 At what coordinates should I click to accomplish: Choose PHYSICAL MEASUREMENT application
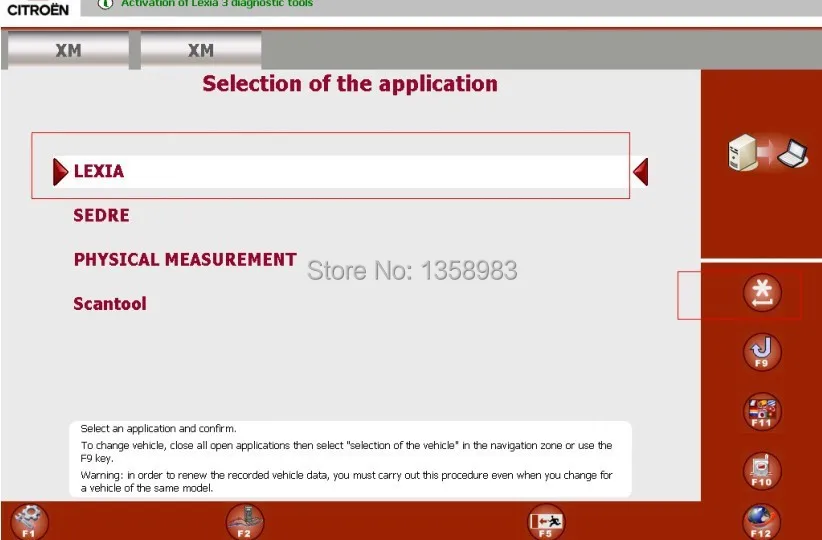[x=185, y=260]
